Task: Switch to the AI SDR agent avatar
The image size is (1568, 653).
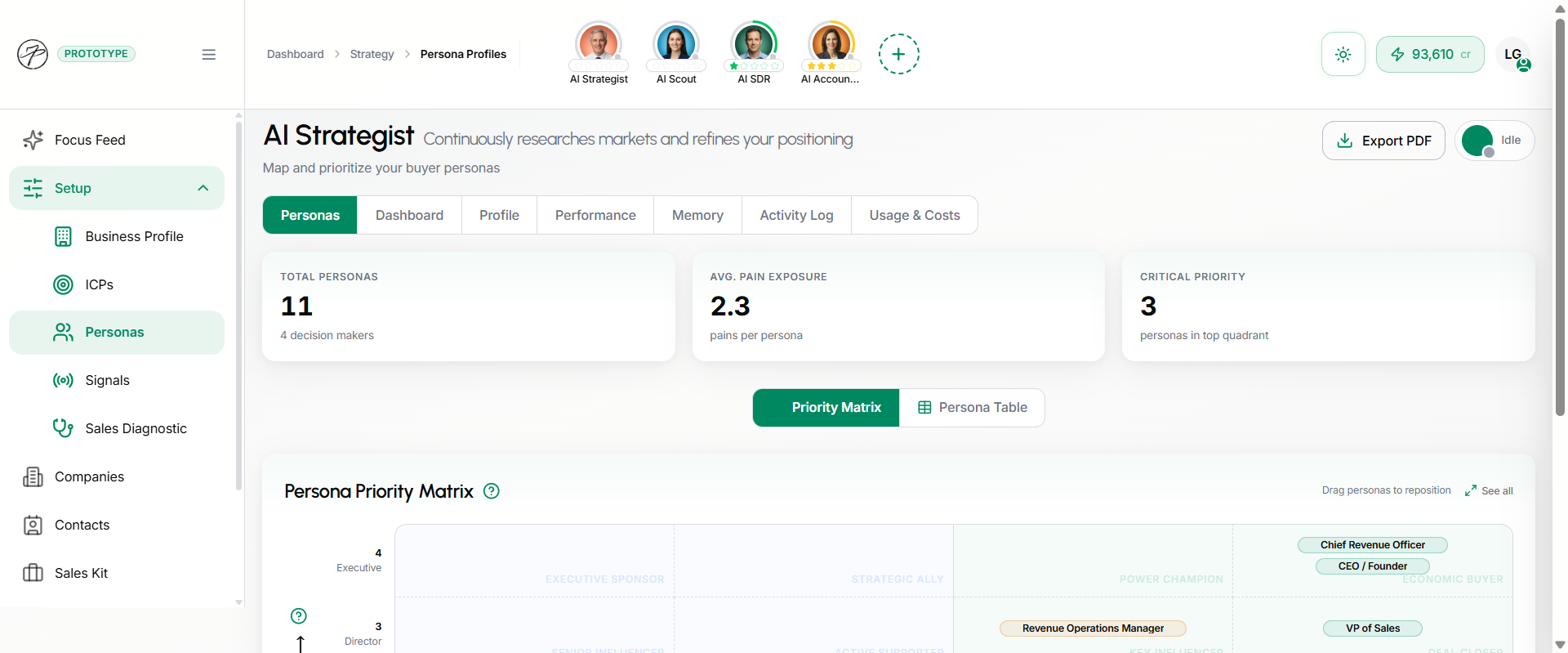Action: [x=754, y=43]
